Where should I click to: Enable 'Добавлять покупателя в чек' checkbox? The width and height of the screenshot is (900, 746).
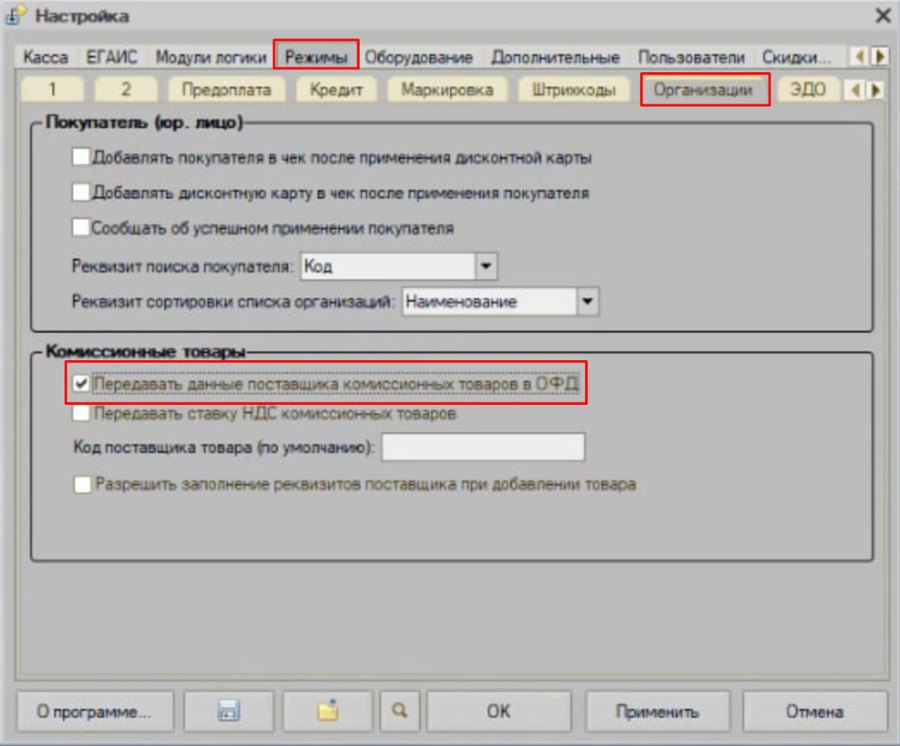pos(81,157)
